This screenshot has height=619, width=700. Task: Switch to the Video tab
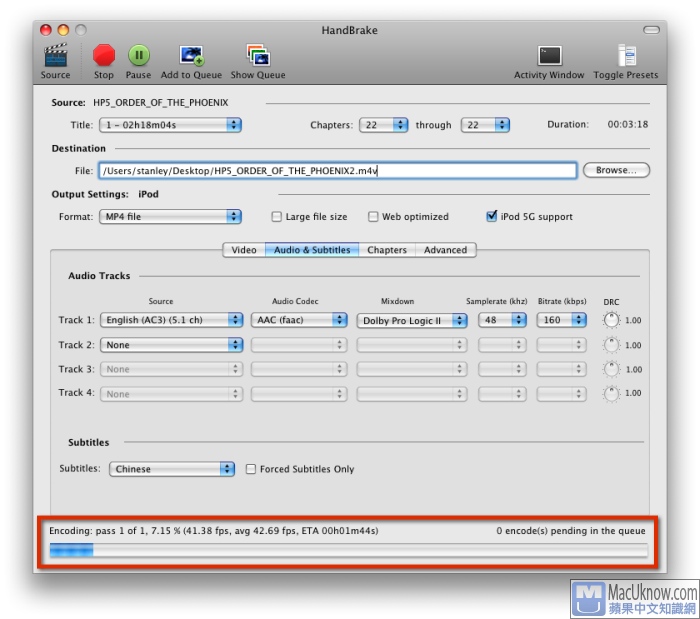click(244, 250)
